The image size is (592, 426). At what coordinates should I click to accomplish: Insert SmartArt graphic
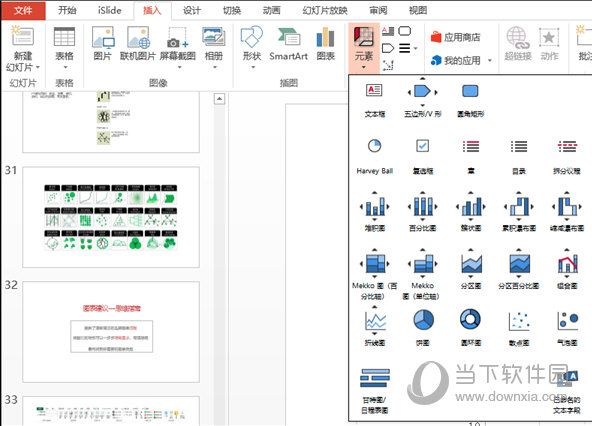(288, 44)
